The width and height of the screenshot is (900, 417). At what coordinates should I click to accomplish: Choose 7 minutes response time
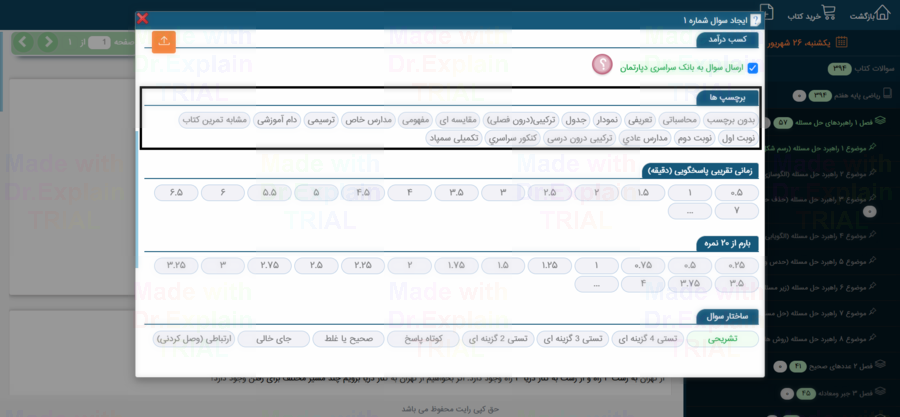(x=736, y=211)
